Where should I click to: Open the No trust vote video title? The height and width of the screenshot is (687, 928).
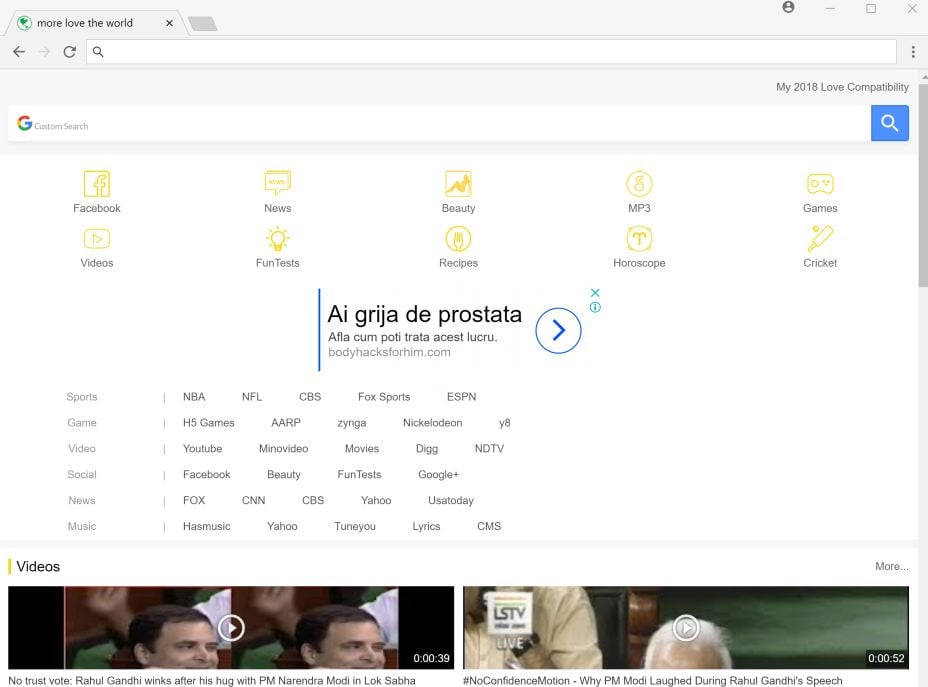[x=212, y=680]
